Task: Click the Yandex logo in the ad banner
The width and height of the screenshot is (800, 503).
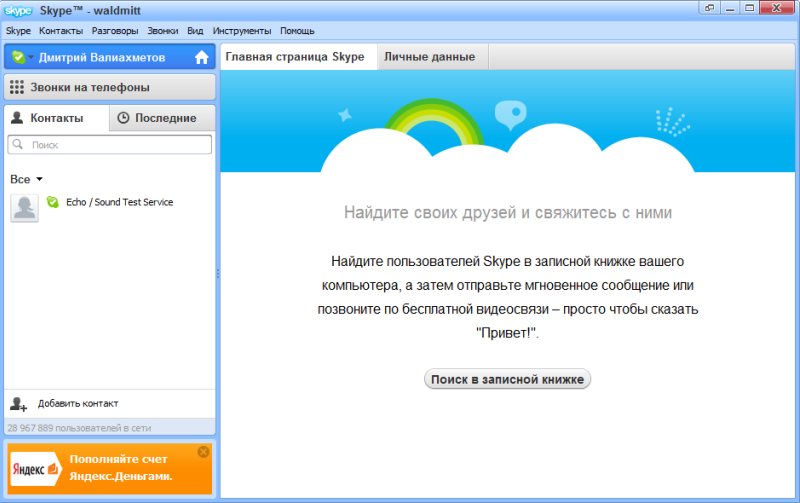Action: point(37,469)
